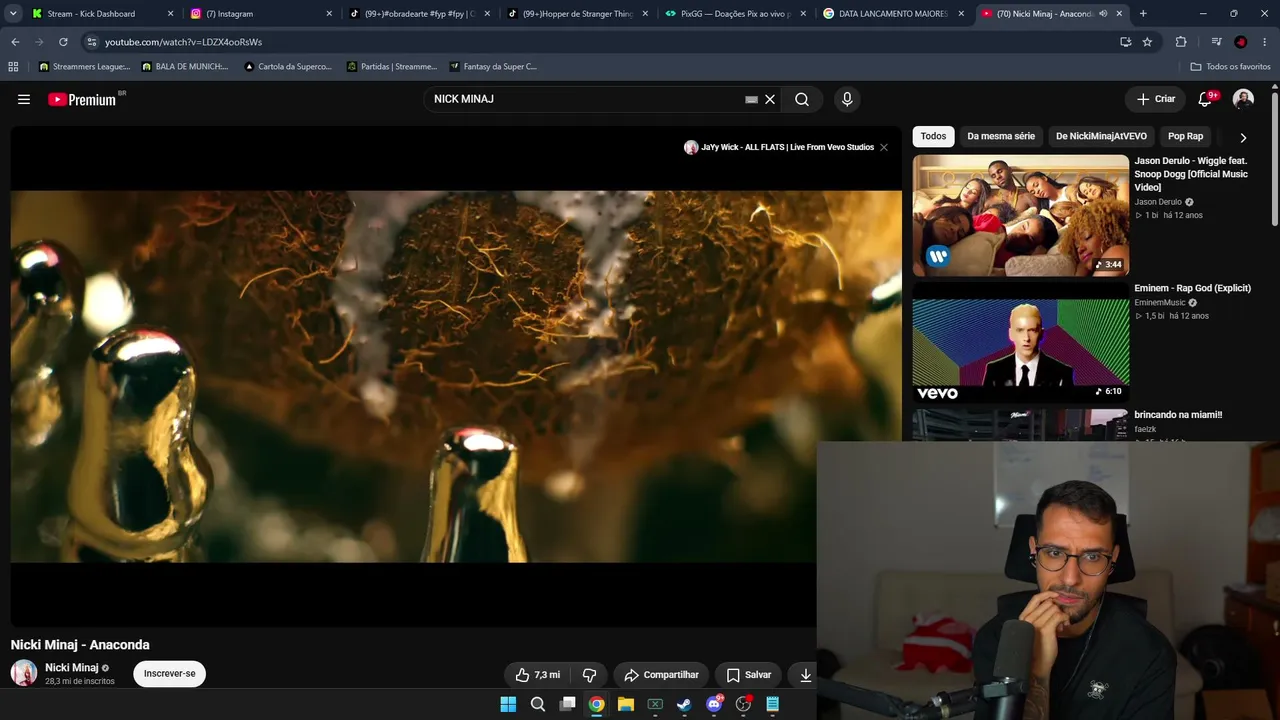
Task: Mute the Nicki Minaj tab audio icon
Action: tap(1103, 14)
